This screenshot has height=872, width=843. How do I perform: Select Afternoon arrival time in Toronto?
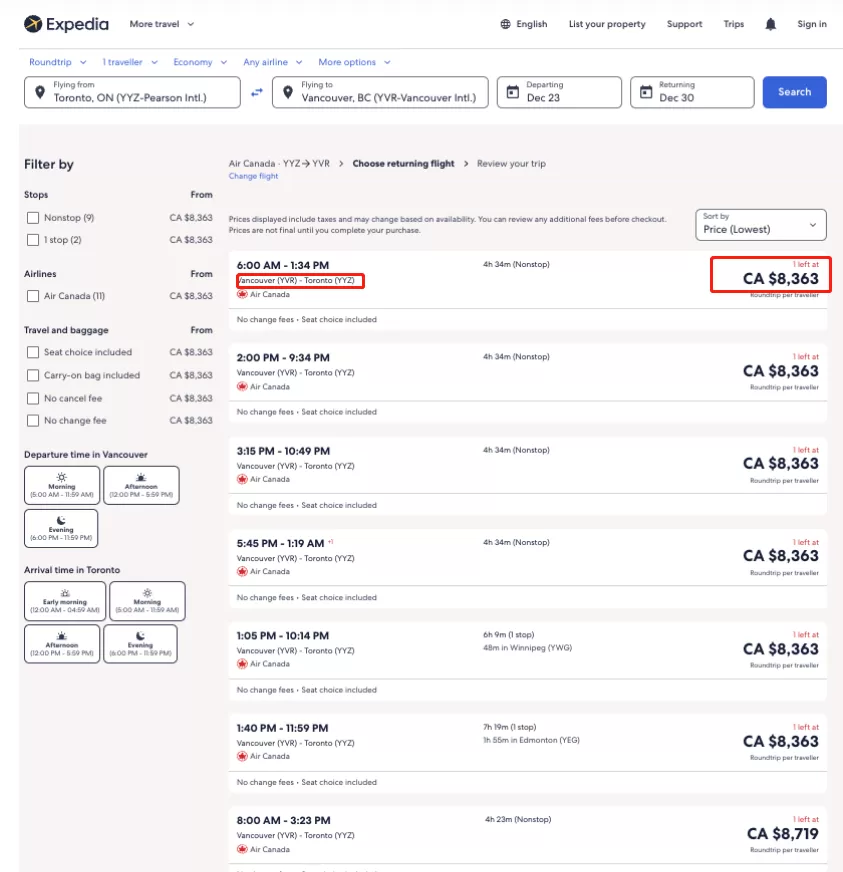tap(62, 644)
